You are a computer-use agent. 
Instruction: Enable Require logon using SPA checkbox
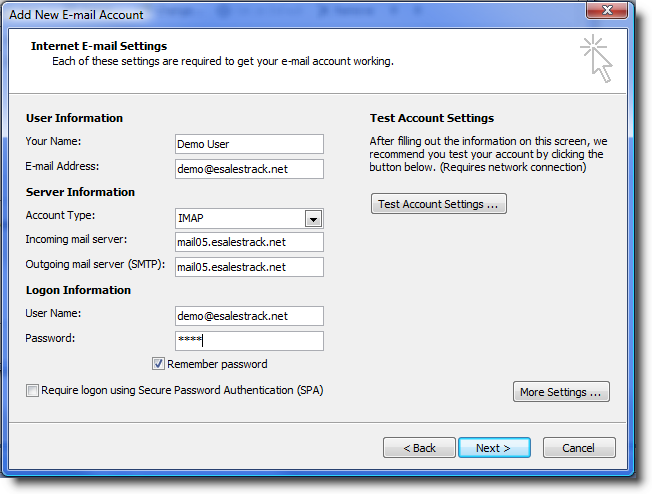click(32, 390)
